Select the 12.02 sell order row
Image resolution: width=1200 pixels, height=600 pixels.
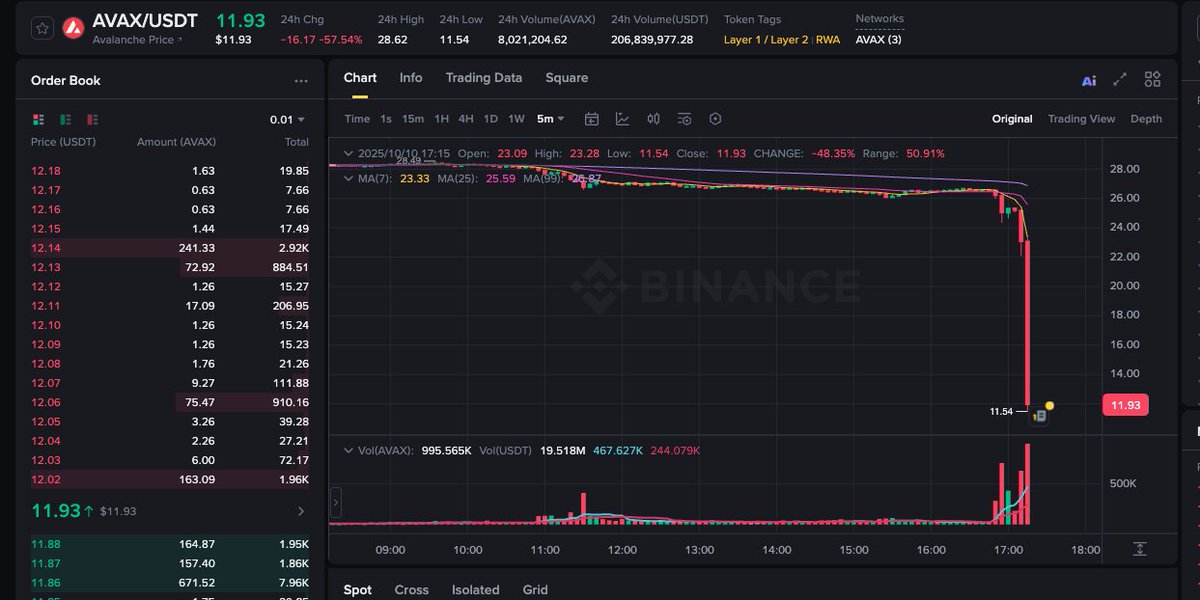pyautogui.click(x=170, y=479)
